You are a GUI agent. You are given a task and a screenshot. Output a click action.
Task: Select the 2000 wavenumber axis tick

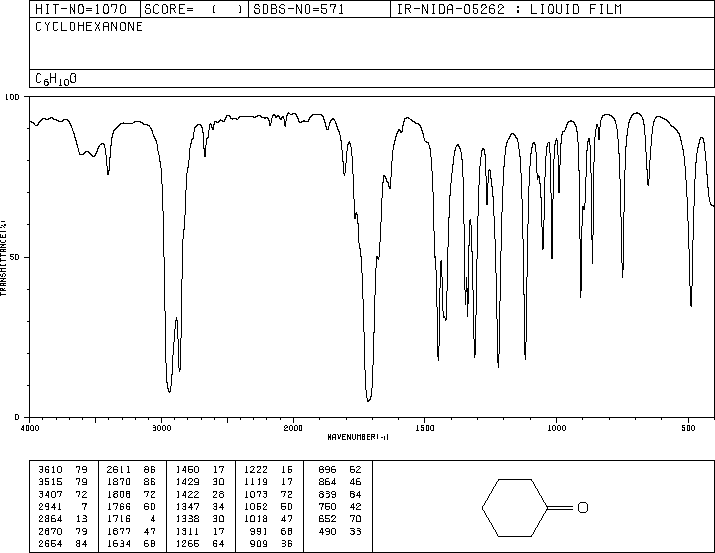point(292,427)
